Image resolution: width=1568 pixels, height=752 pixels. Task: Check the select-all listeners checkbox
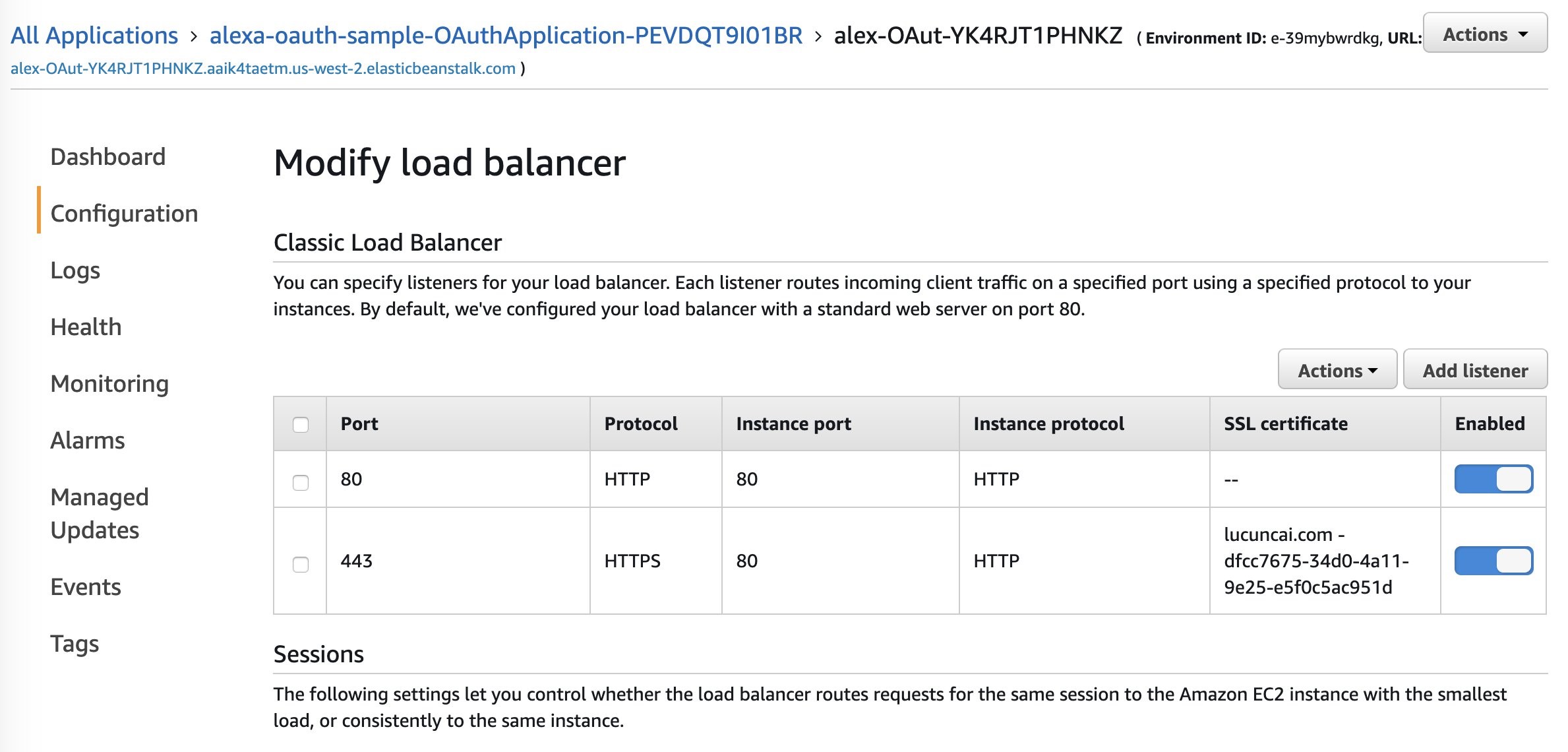pyautogui.click(x=300, y=424)
